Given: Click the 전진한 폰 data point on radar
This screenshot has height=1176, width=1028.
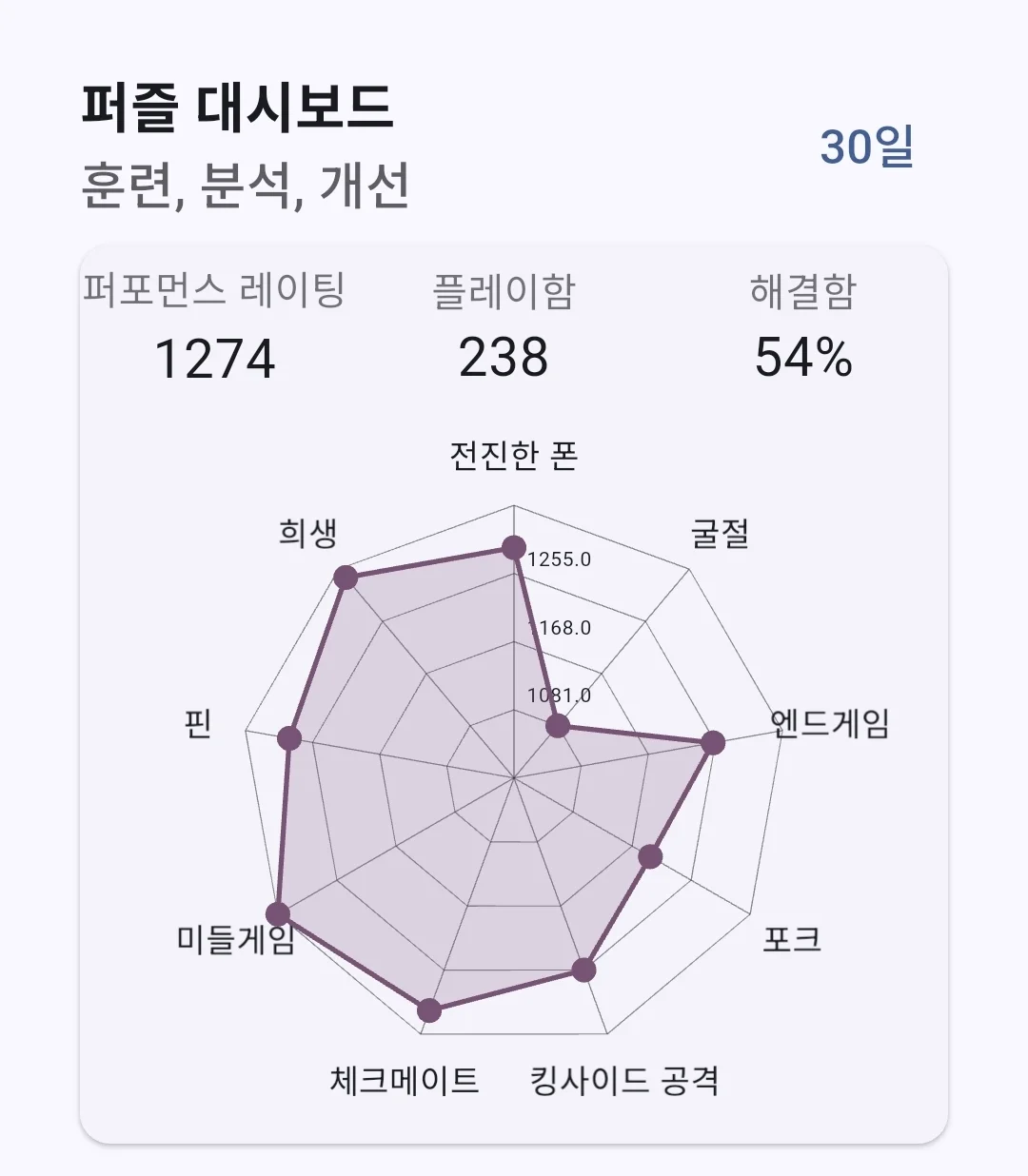Looking at the screenshot, I should (514, 547).
